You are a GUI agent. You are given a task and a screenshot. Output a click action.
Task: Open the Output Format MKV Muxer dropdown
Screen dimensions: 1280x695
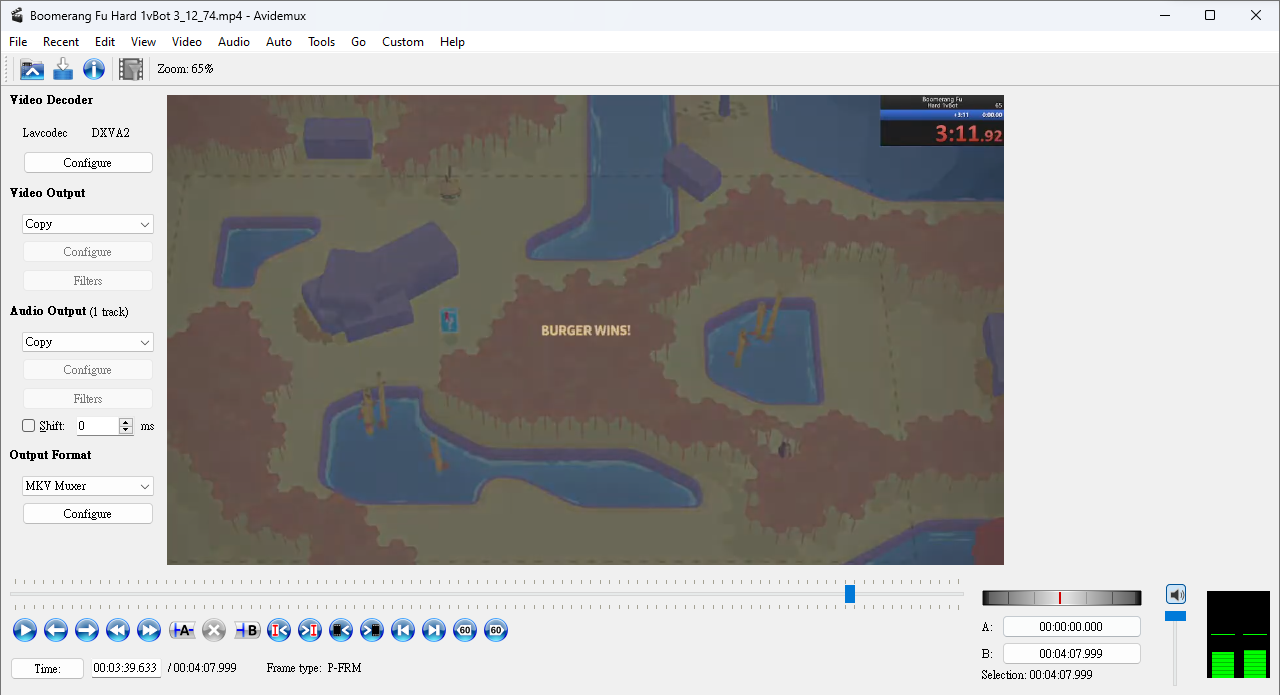[x=88, y=486]
